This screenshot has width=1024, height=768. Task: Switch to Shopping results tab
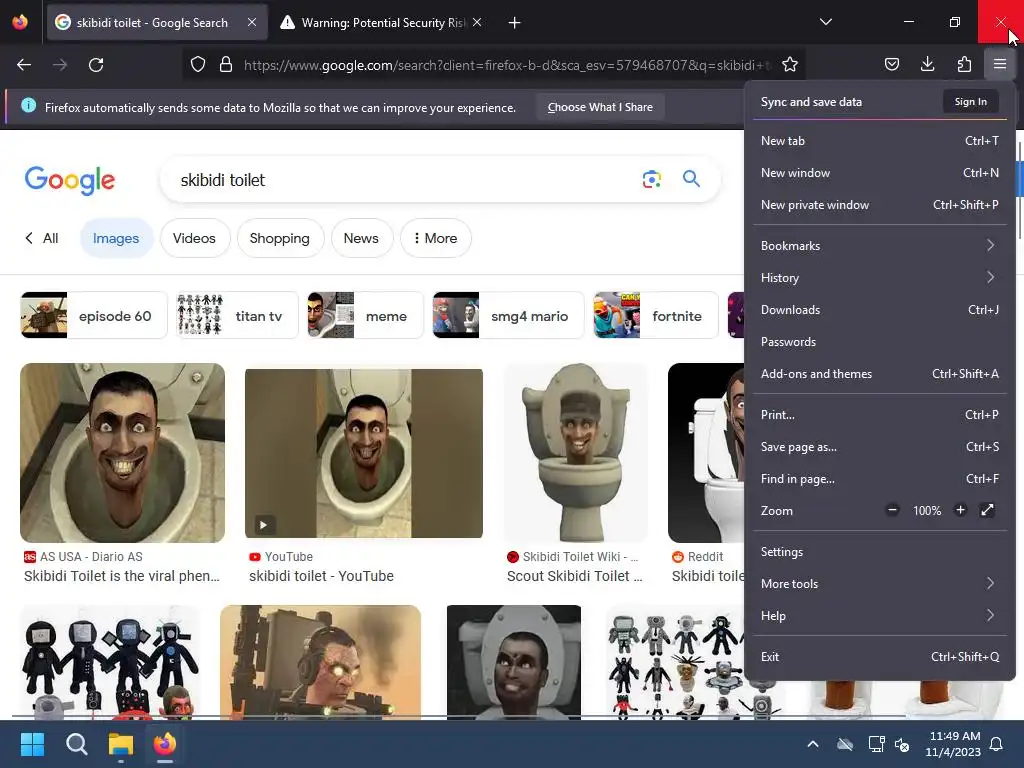point(280,238)
